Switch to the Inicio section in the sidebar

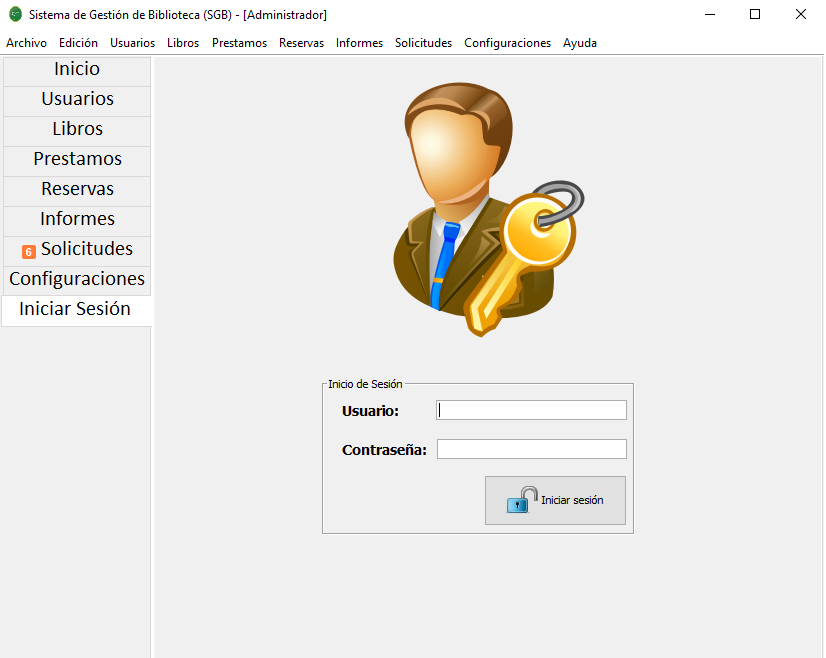(75, 69)
